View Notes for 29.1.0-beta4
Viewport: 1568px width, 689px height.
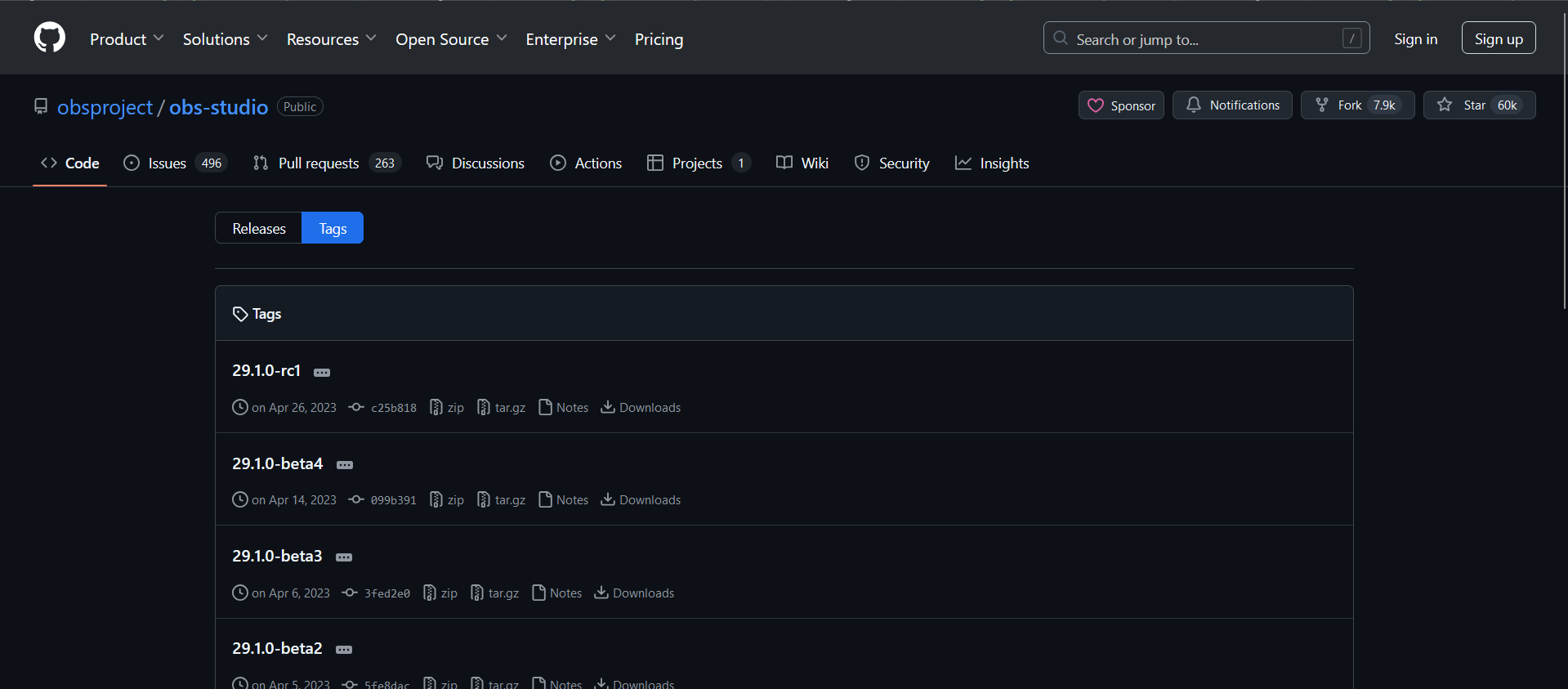pos(564,500)
